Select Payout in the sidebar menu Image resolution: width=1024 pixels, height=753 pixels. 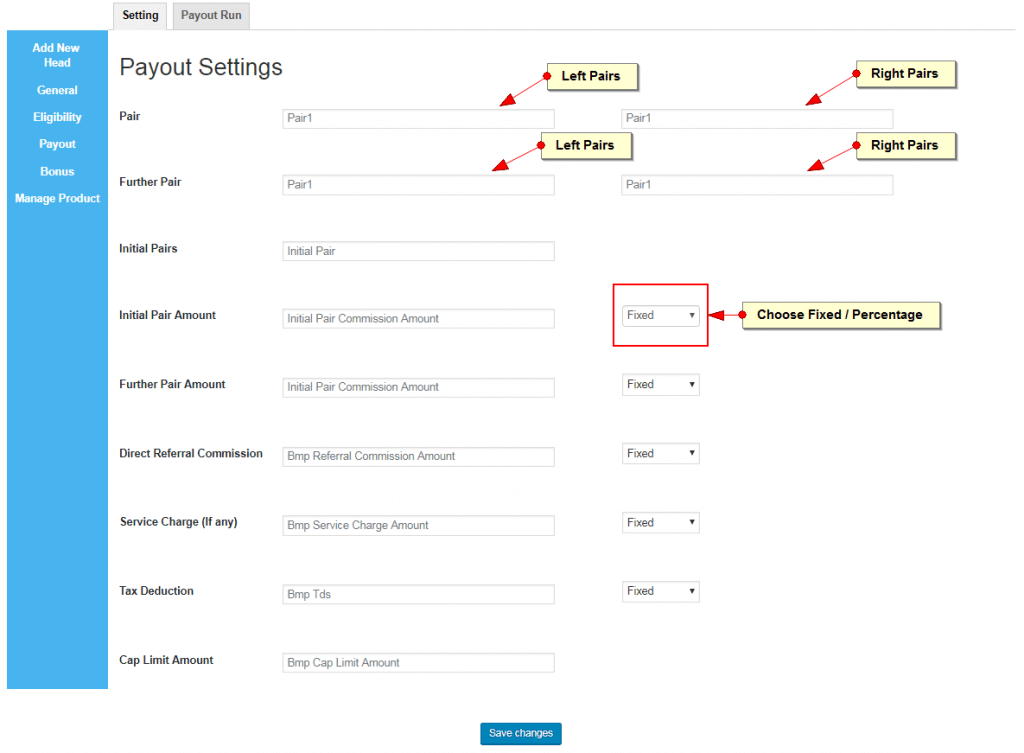click(x=57, y=144)
